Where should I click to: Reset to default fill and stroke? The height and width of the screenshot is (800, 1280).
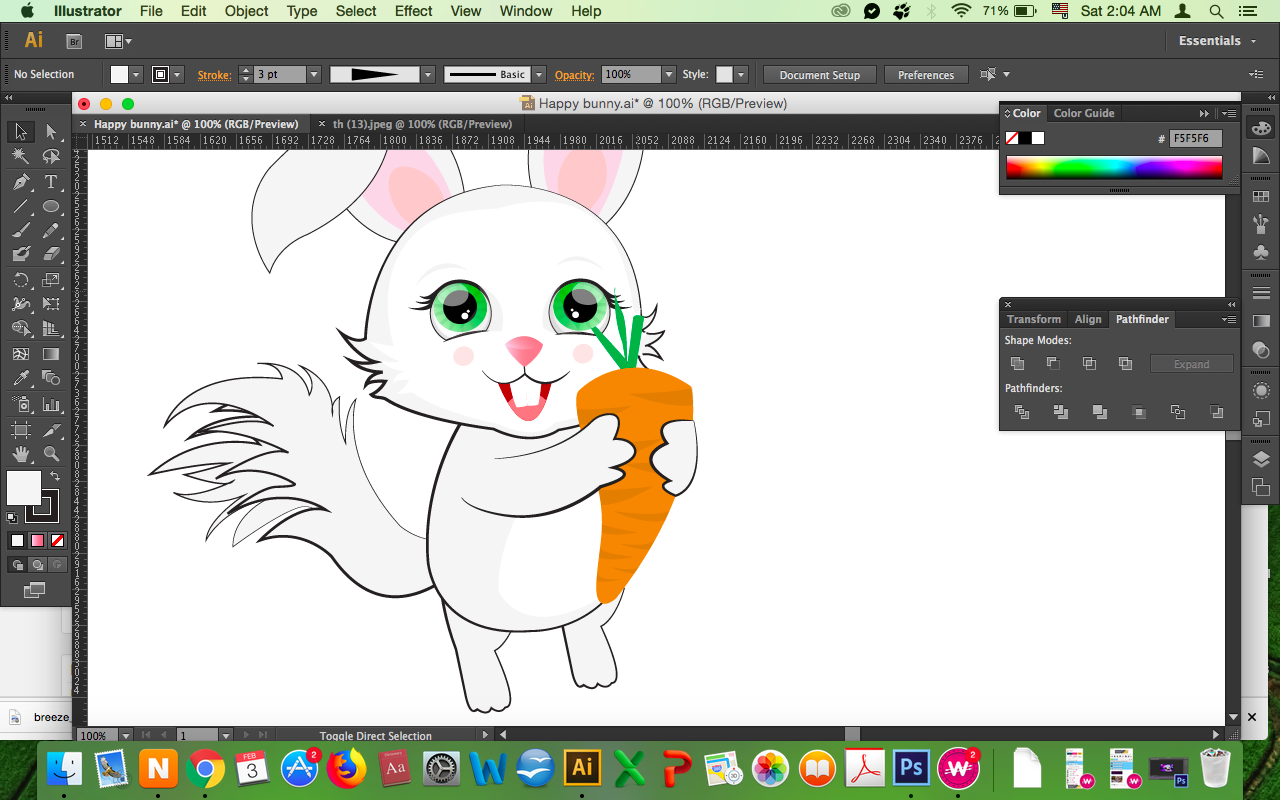tap(12, 518)
